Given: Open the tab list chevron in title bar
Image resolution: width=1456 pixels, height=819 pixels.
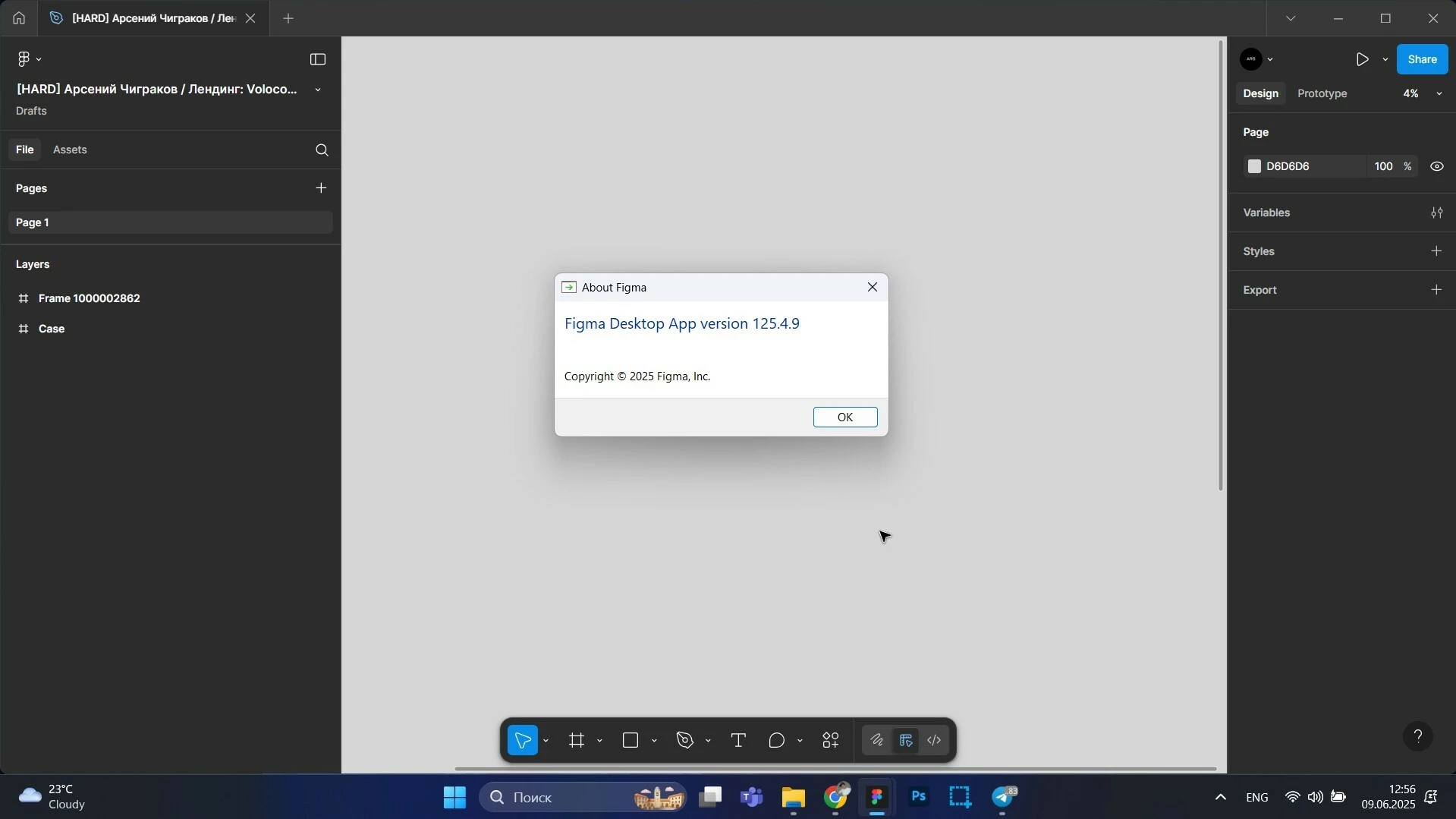Looking at the screenshot, I should [1291, 18].
